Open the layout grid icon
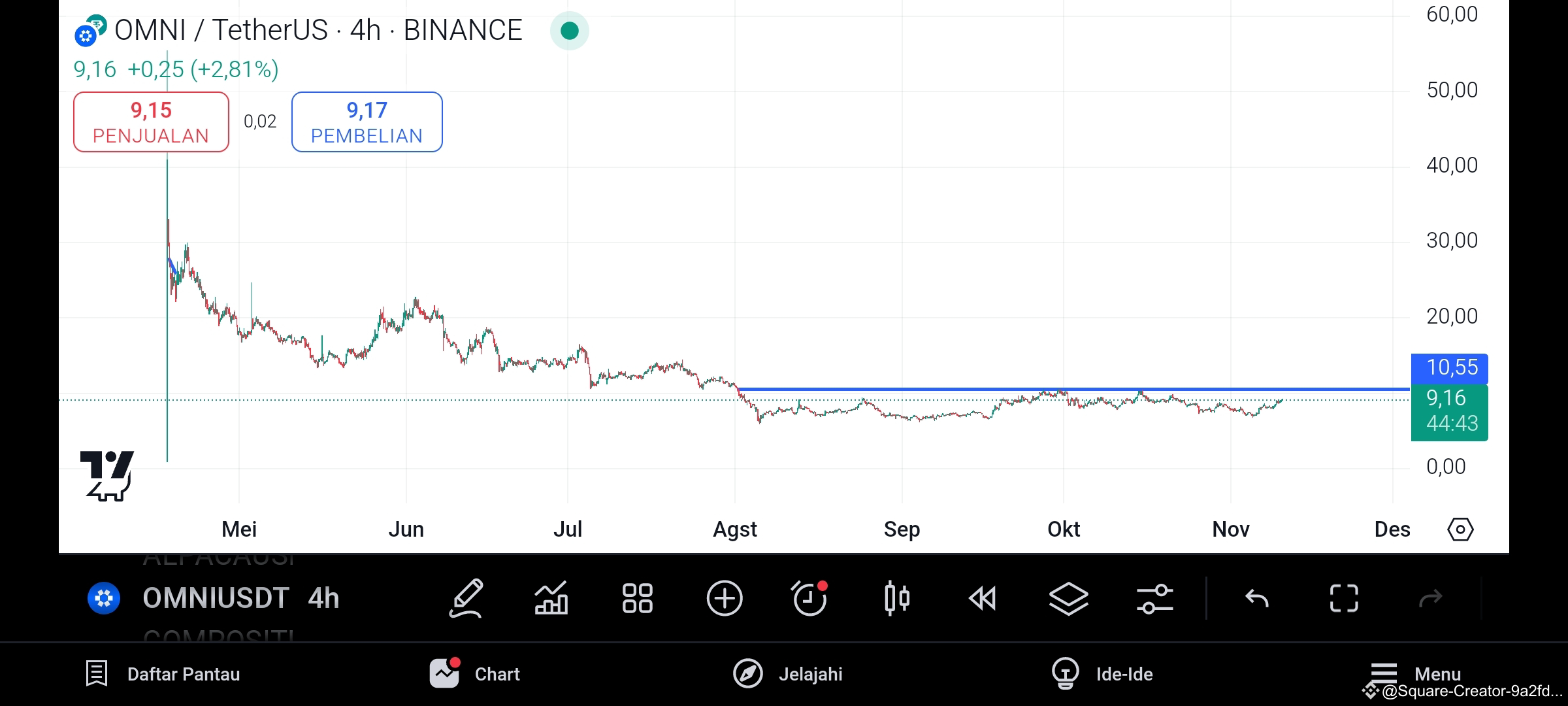The image size is (1568, 706). pyautogui.click(x=638, y=598)
